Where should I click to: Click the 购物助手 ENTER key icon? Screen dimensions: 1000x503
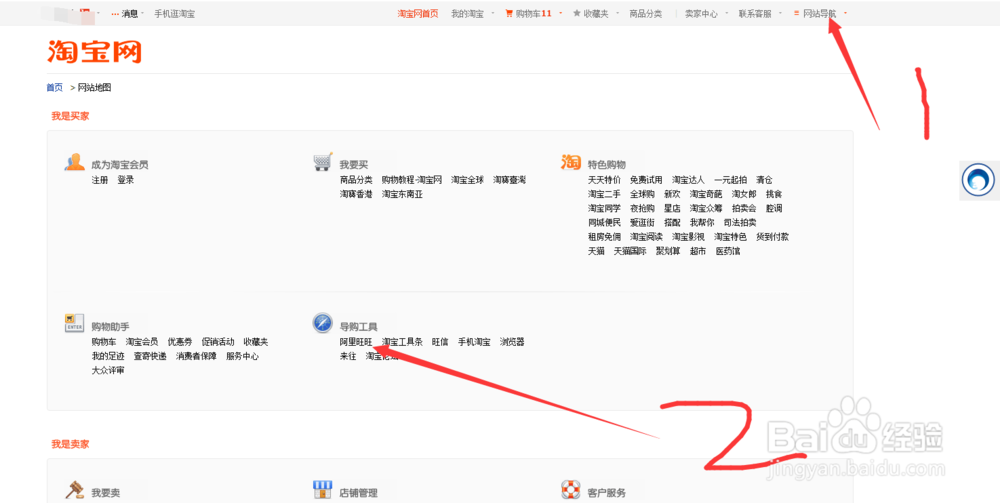click(74, 323)
